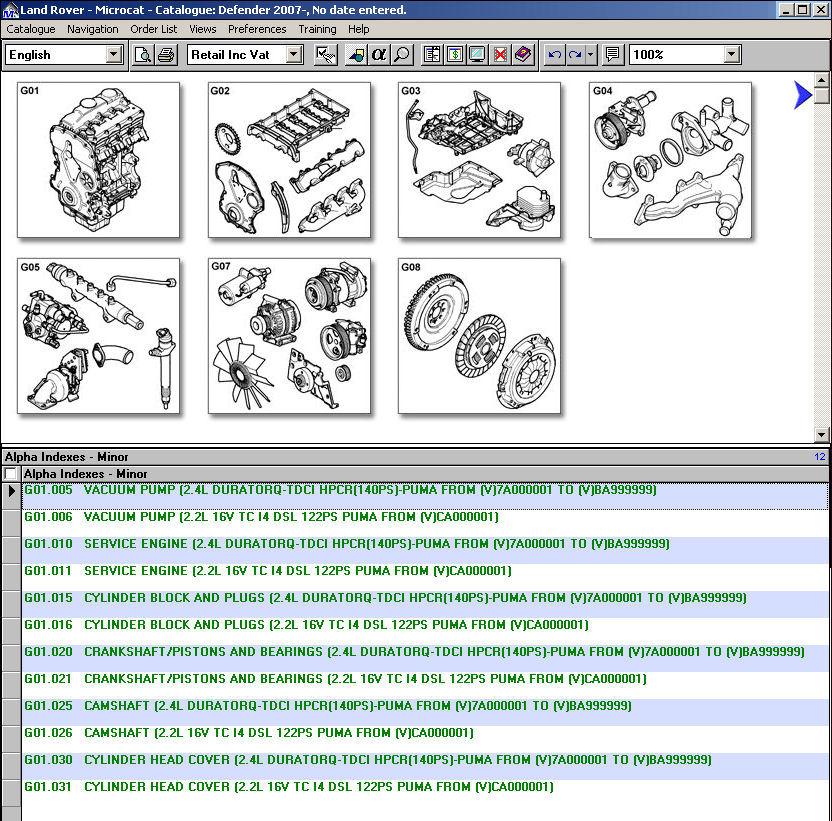This screenshot has height=821, width=832.
Task: Click the book icon in toolbar
Action: (x=523, y=55)
